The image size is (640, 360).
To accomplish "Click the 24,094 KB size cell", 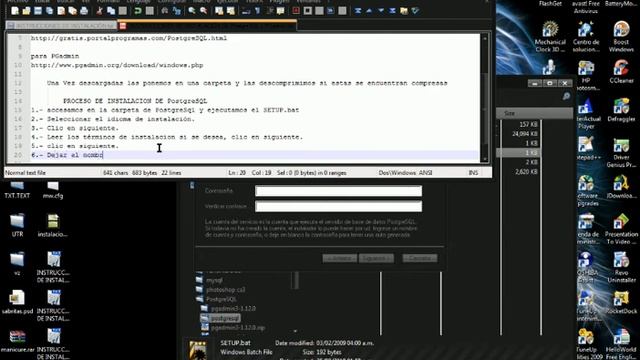I will [525, 134].
